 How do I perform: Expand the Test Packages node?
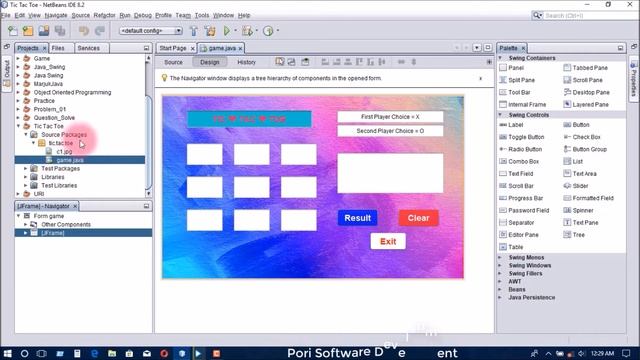coord(26,168)
